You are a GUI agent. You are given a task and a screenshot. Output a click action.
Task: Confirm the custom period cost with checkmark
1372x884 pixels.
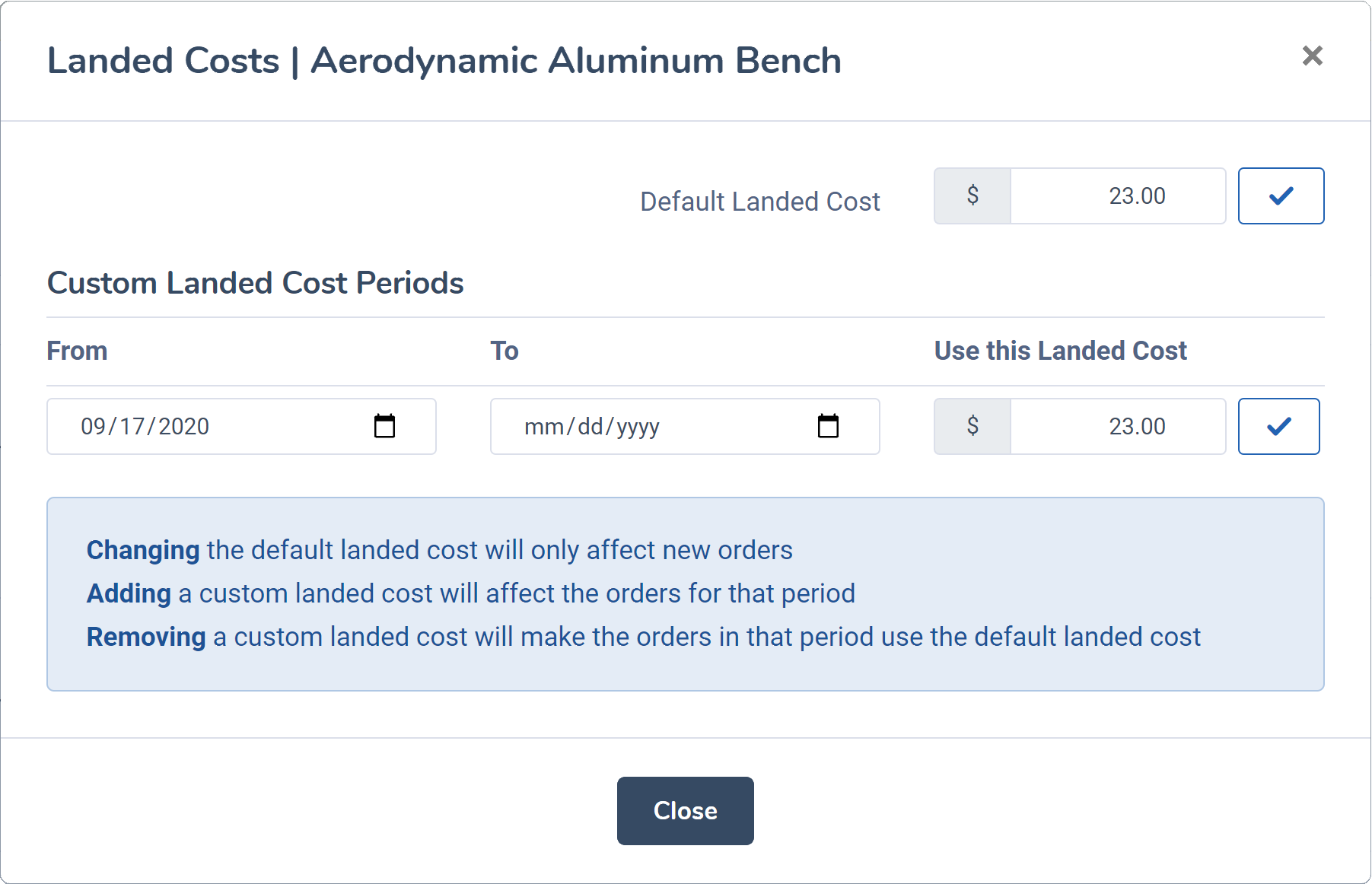click(1278, 427)
